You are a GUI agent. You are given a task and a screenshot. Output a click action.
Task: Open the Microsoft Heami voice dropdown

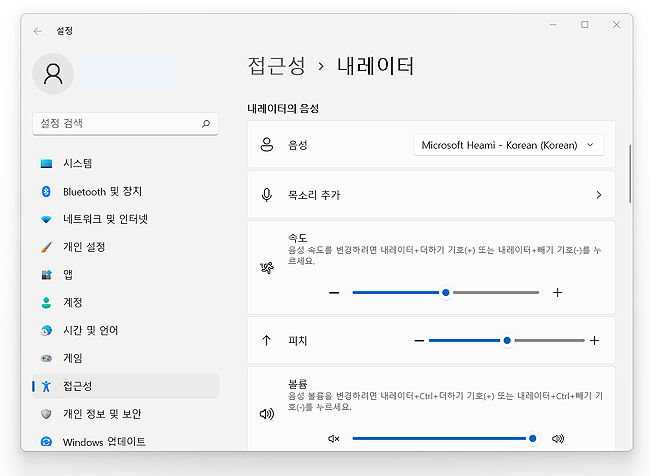coord(508,145)
